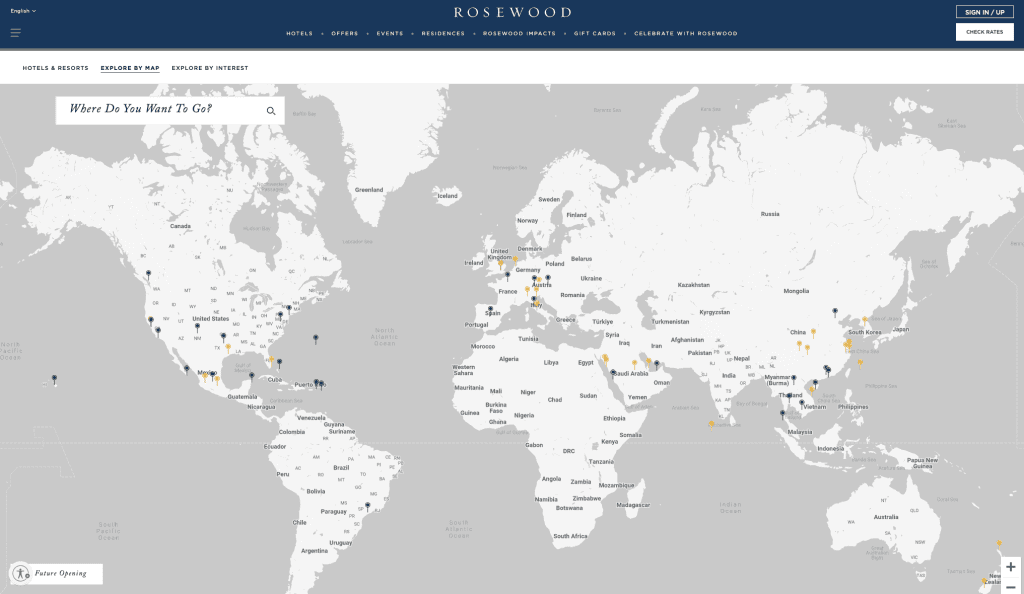Click the Brazil map label

pos(341,467)
